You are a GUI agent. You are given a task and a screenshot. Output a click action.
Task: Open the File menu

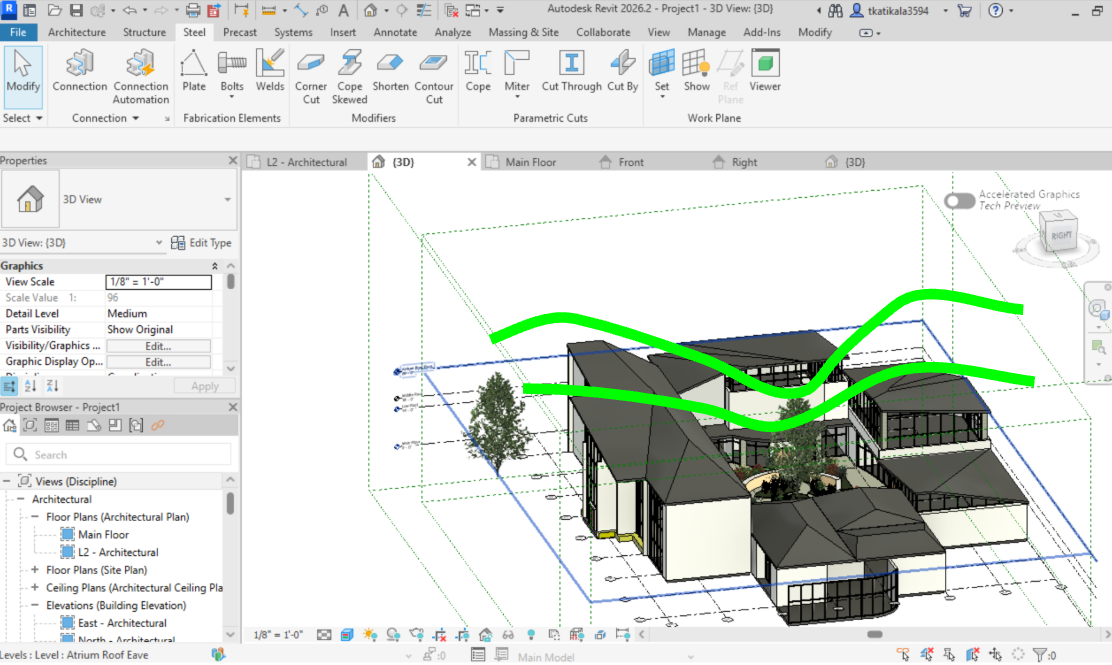[18, 33]
